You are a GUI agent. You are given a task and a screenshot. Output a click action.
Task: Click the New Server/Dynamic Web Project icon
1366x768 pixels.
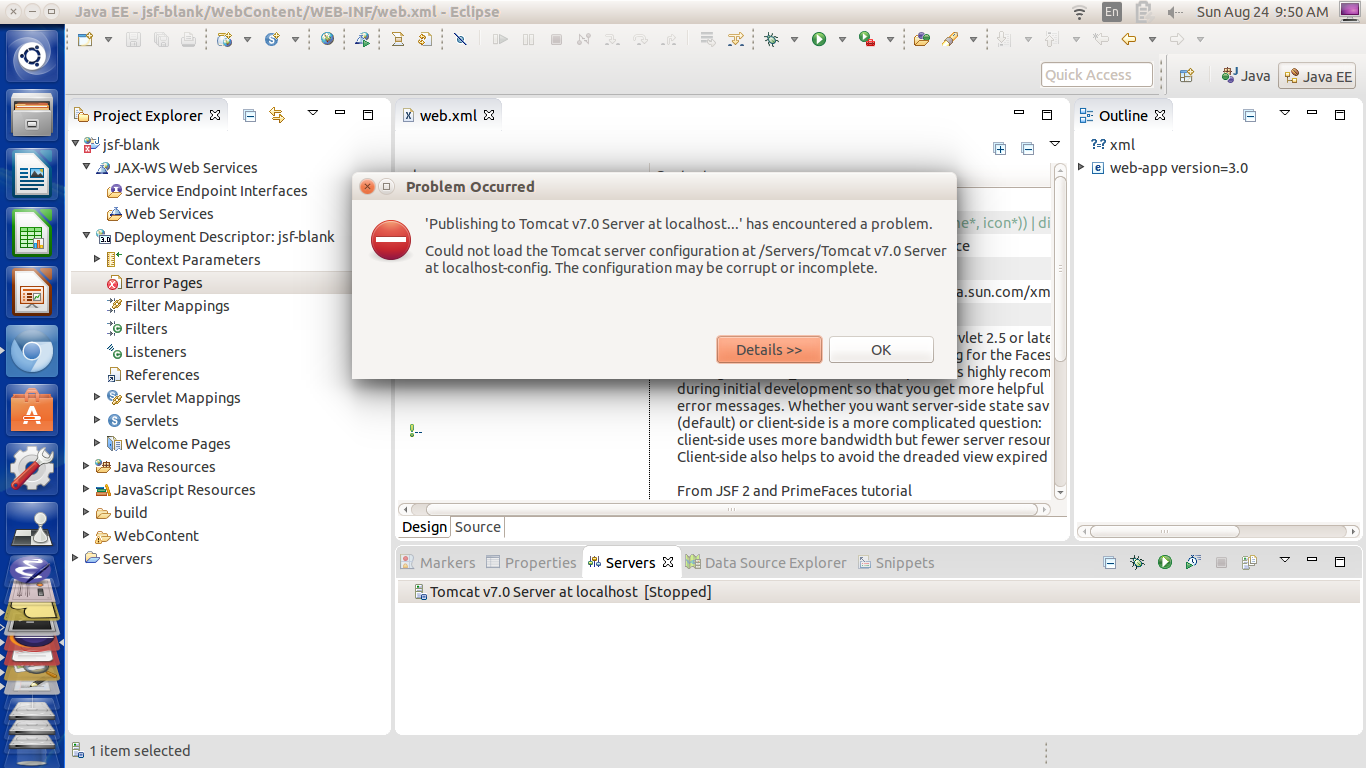click(225, 39)
